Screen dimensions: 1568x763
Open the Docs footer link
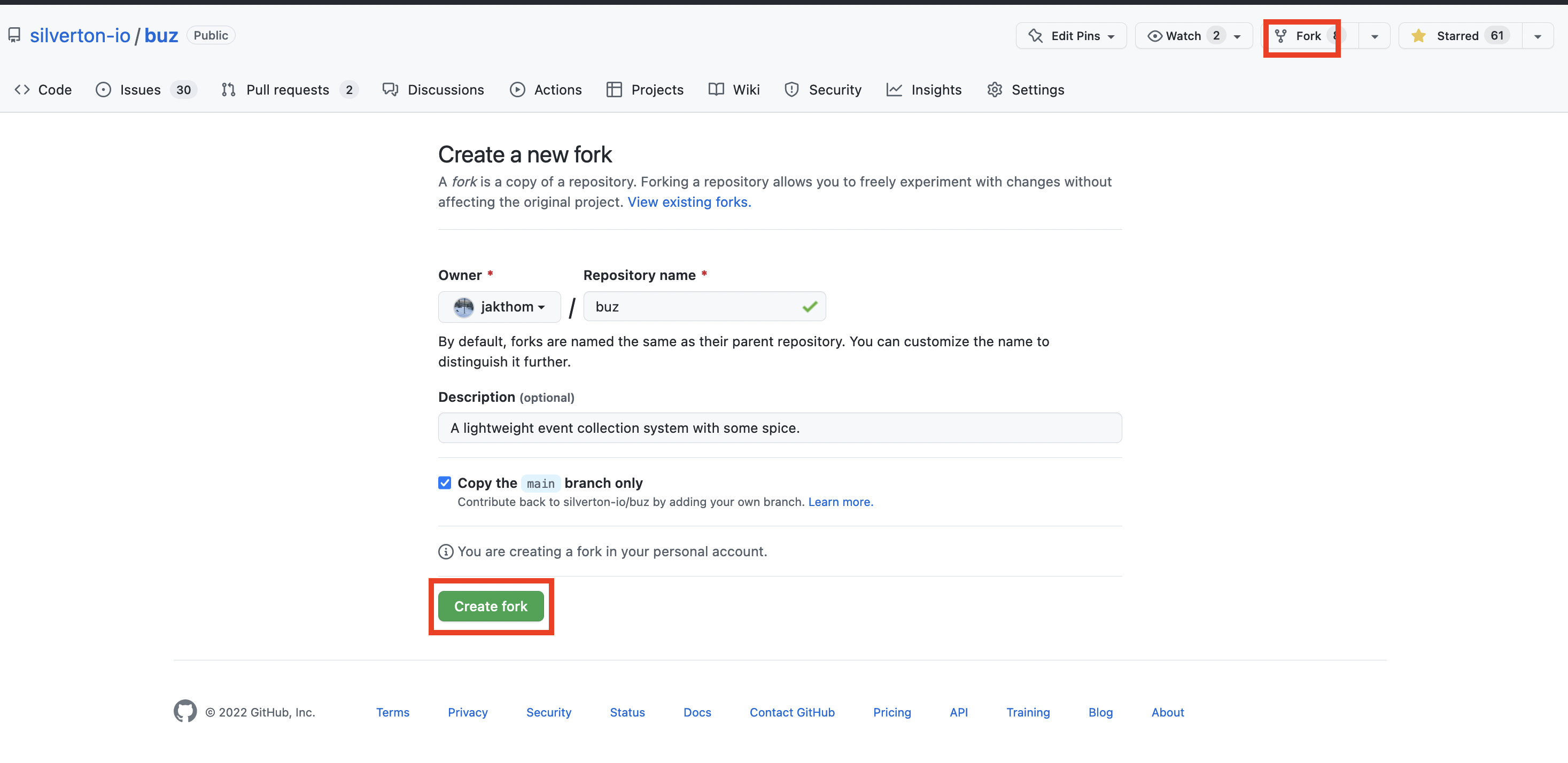click(x=697, y=712)
